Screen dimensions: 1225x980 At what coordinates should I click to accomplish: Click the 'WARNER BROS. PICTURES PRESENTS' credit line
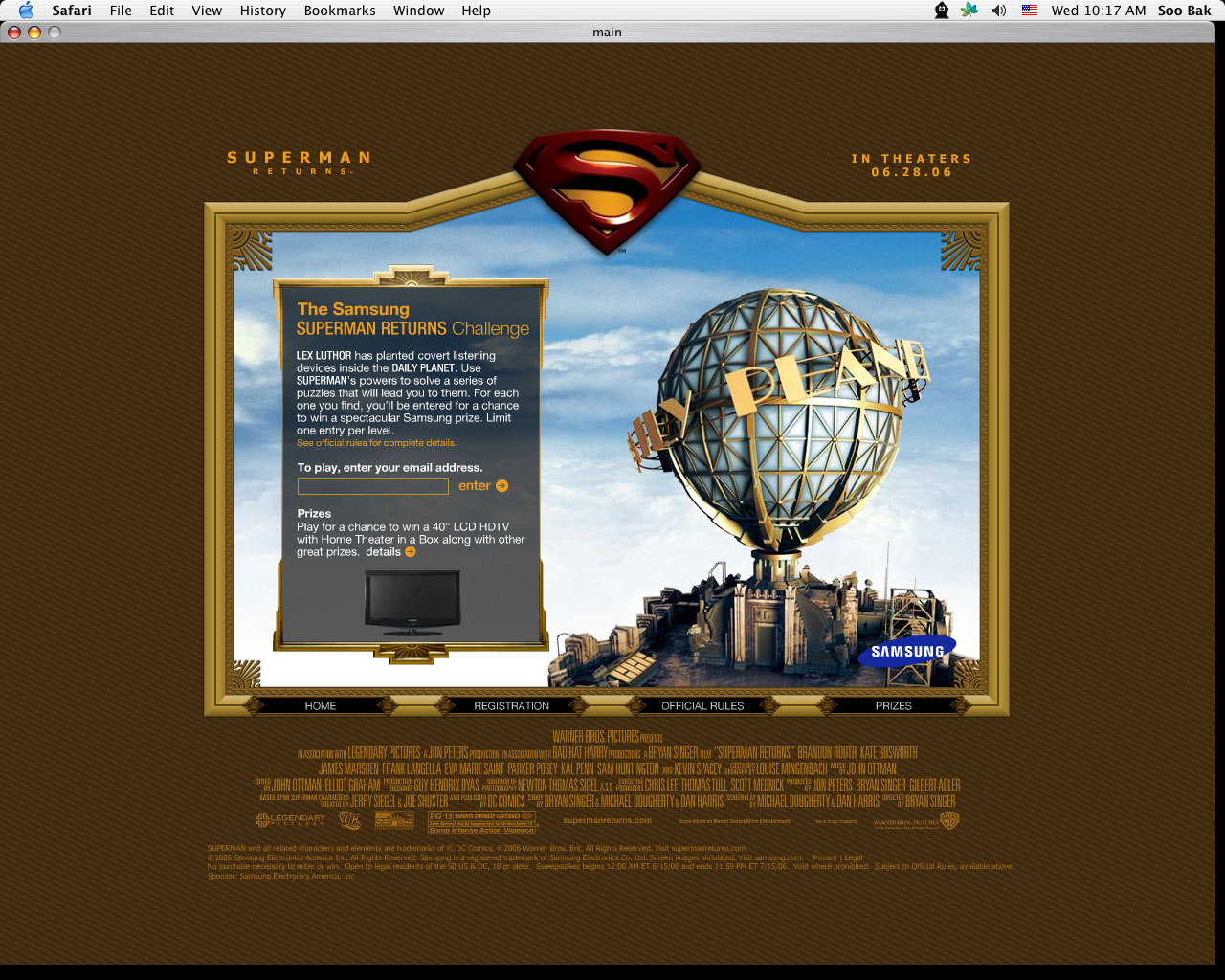(x=608, y=737)
